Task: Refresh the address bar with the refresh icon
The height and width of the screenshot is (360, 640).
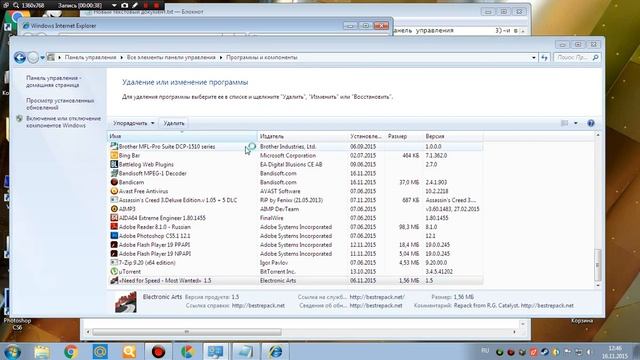Action: (544, 58)
